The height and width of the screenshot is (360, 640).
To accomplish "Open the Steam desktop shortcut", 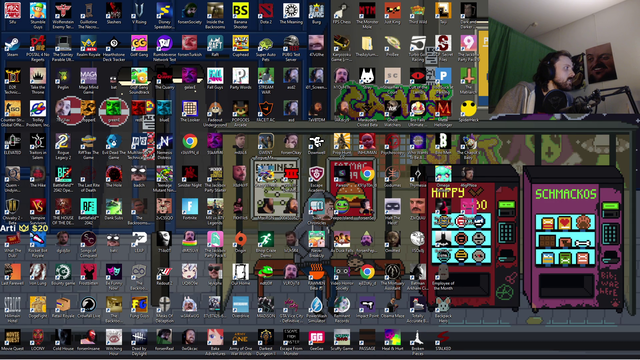I will [x=12, y=44].
